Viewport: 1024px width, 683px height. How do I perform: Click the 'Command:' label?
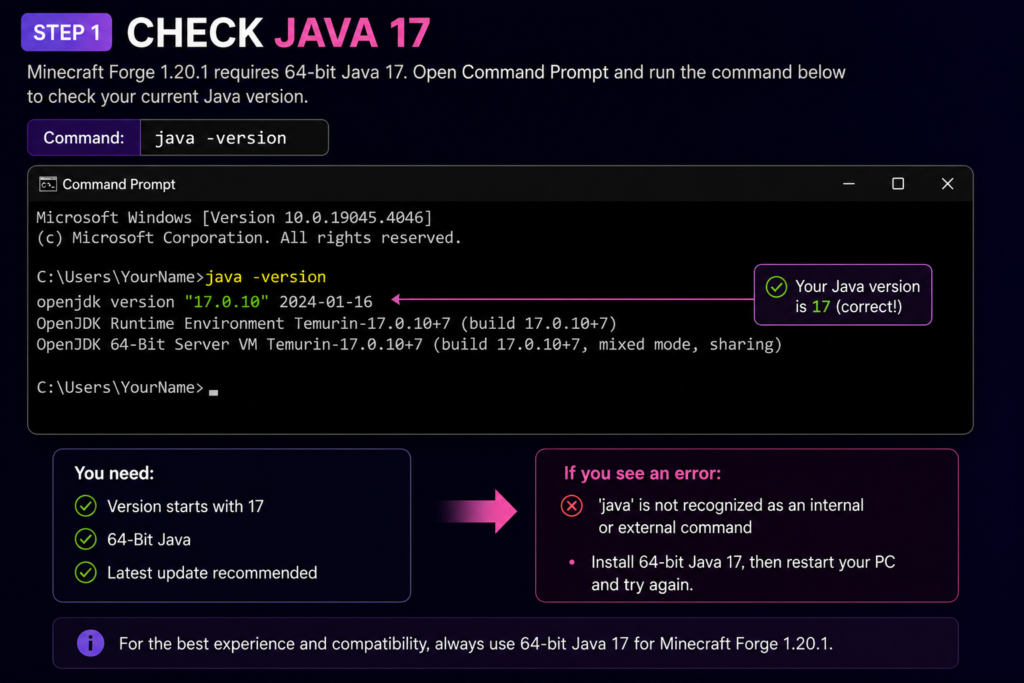84,138
